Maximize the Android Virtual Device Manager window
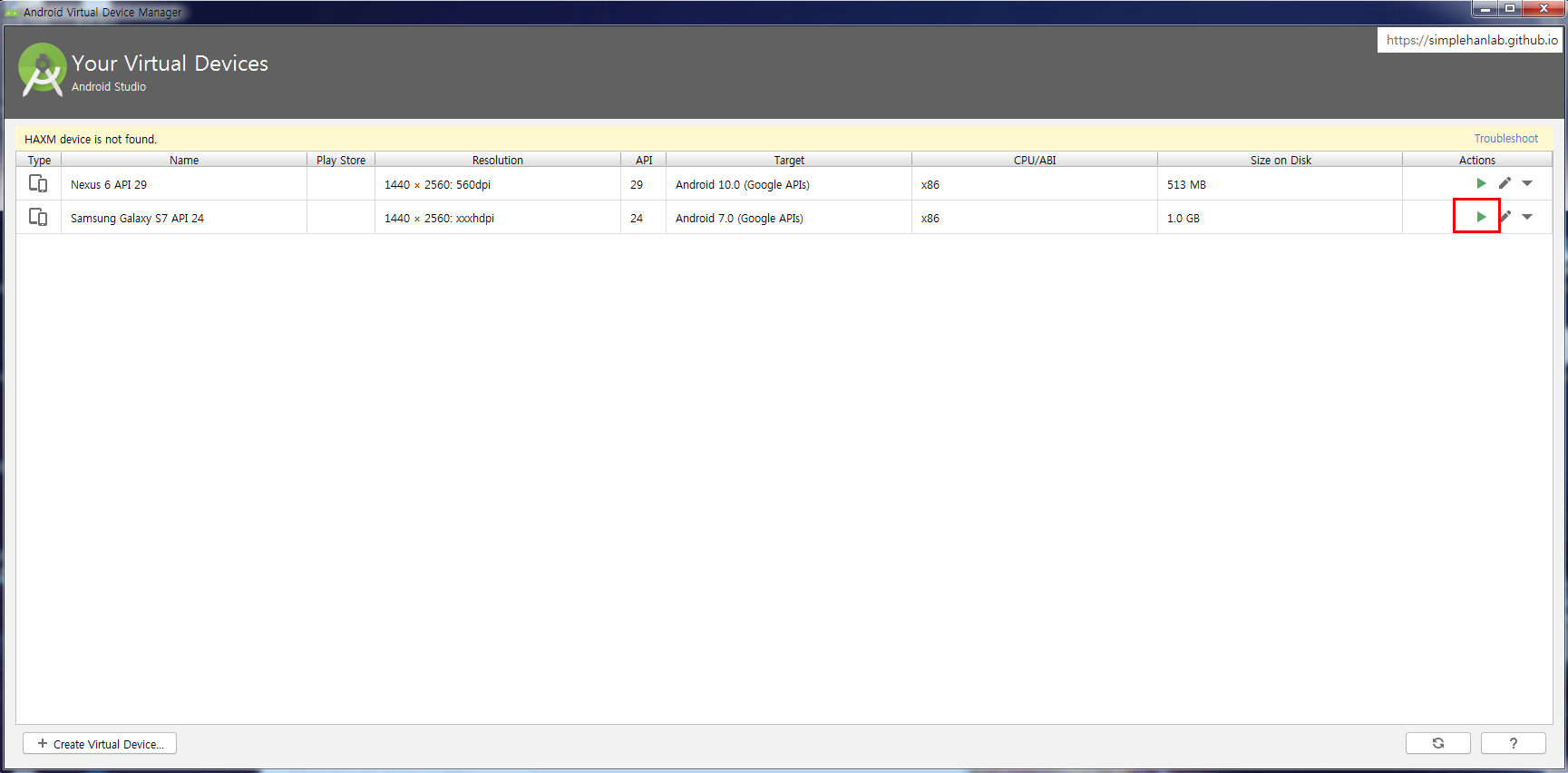 [x=1510, y=8]
